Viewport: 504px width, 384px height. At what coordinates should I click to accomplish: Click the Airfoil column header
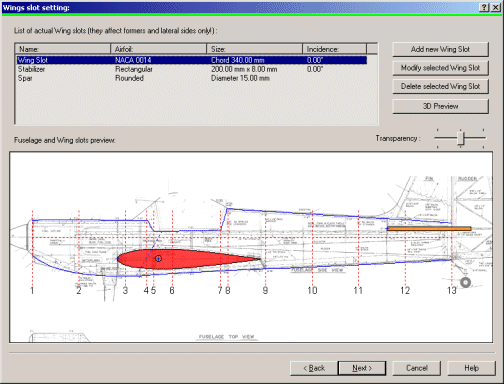tap(159, 49)
